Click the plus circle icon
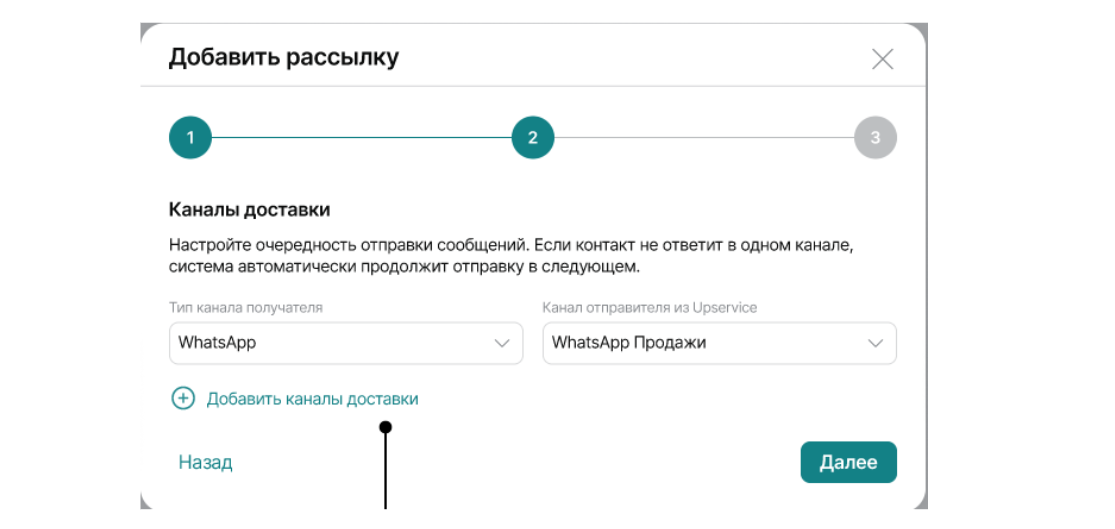 [183, 399]
